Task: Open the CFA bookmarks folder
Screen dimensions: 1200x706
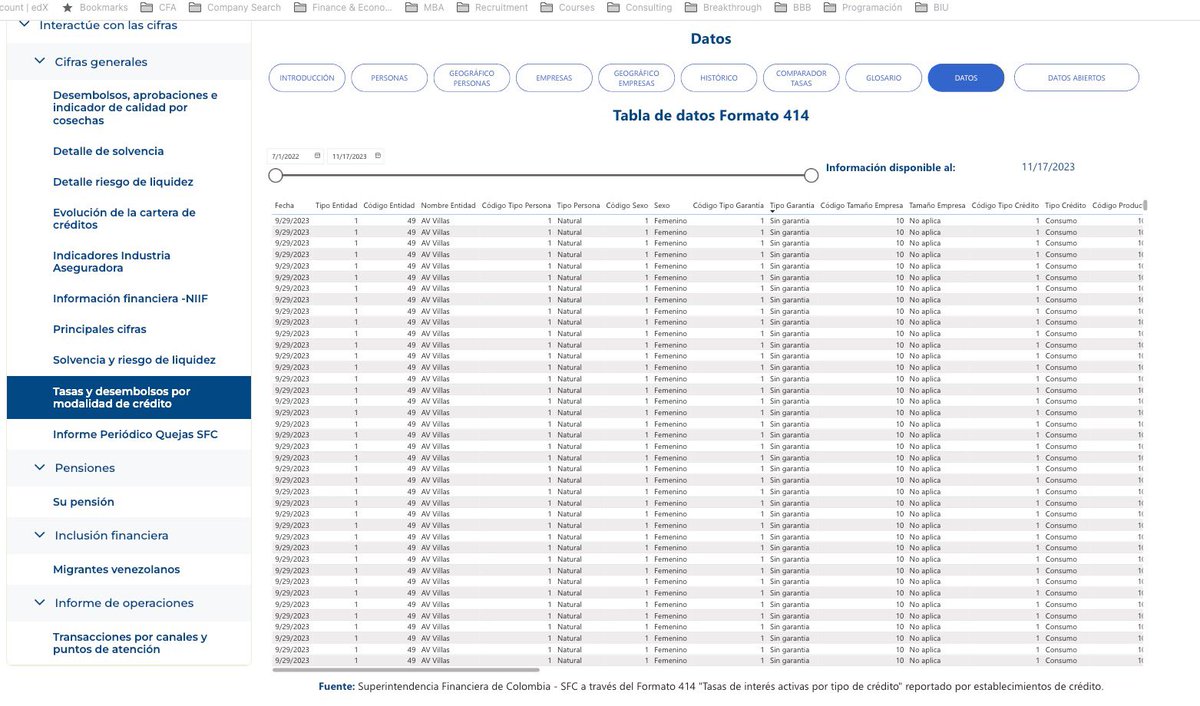Action: pos(157,7)
